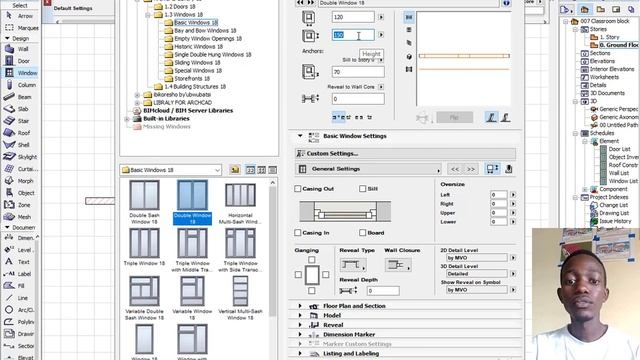Screen dimensions: 640x360
Task: Select the Skylight tool
Action: point(20,157)
